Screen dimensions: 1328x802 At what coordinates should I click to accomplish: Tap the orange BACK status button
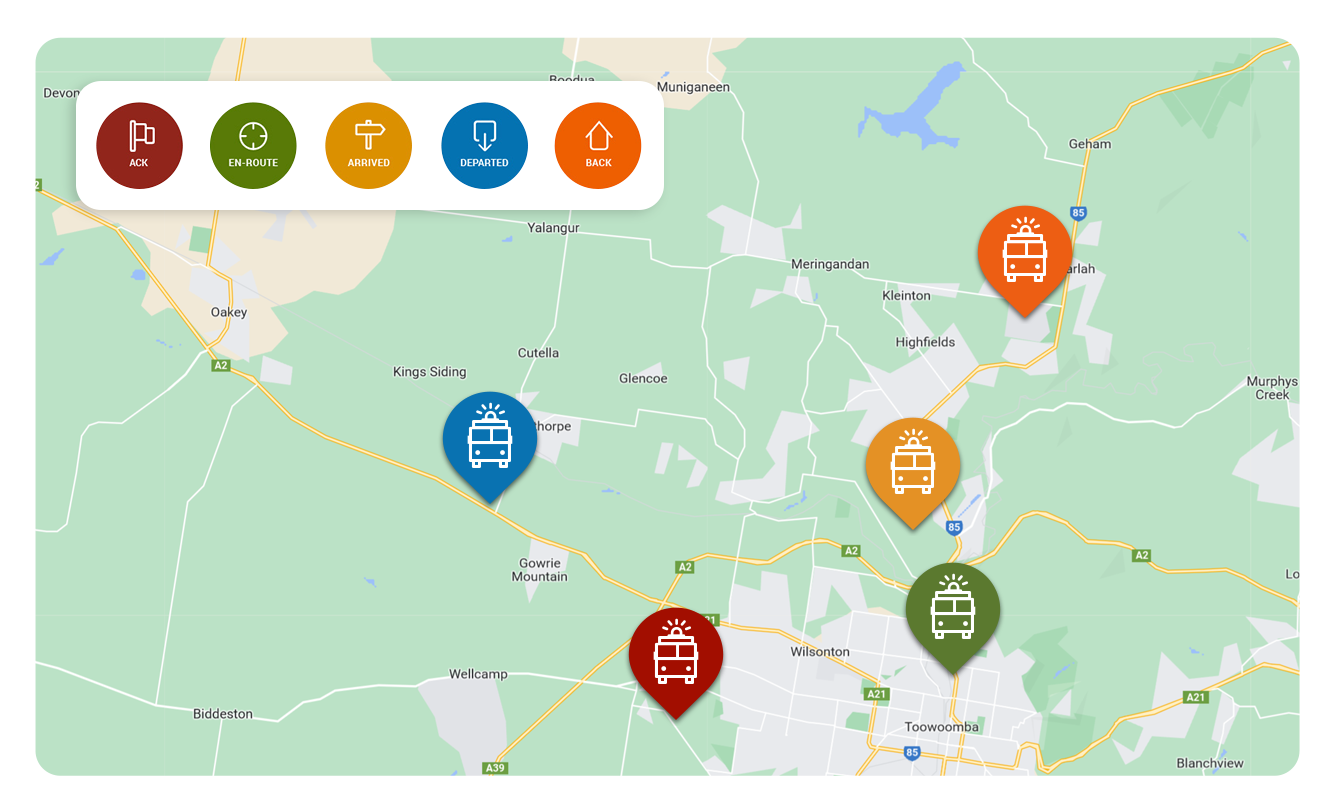click(598, 145)
